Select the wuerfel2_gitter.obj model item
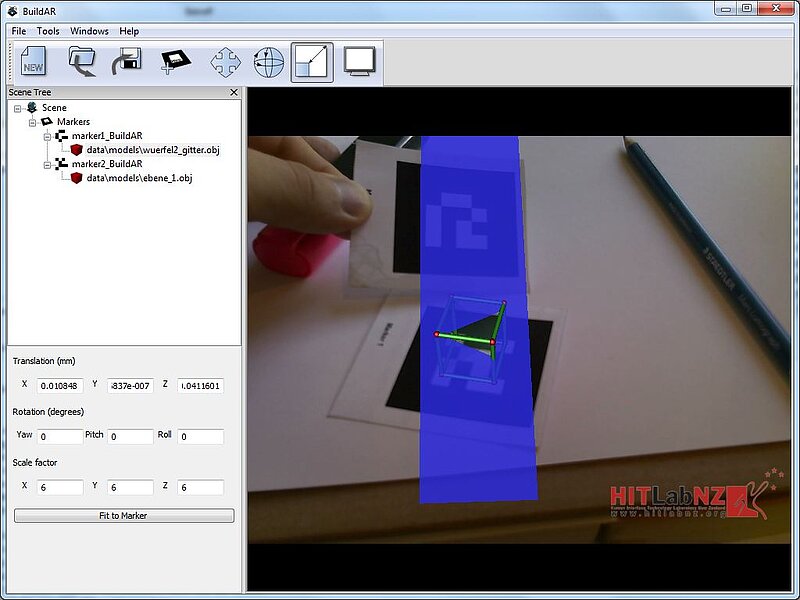This screenshot has height=600, width=800. (152, 150)
